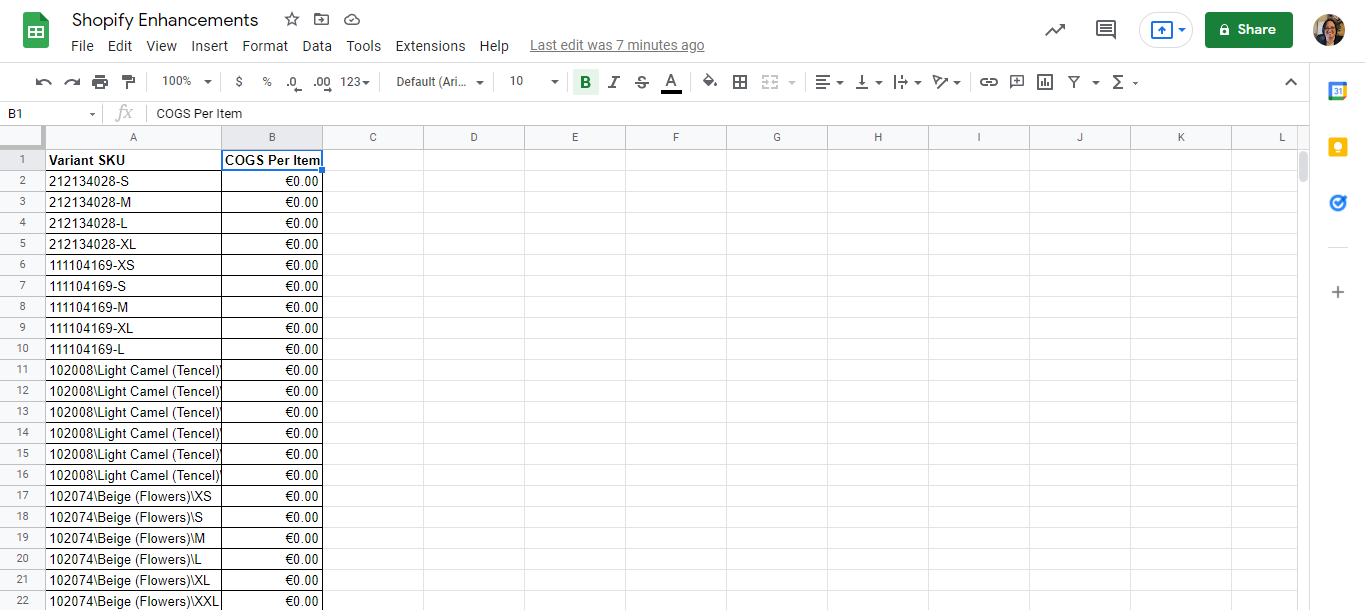Click the Print icon
The image size is (1365, 610).
pyautogui.click(x=100, y=82)
